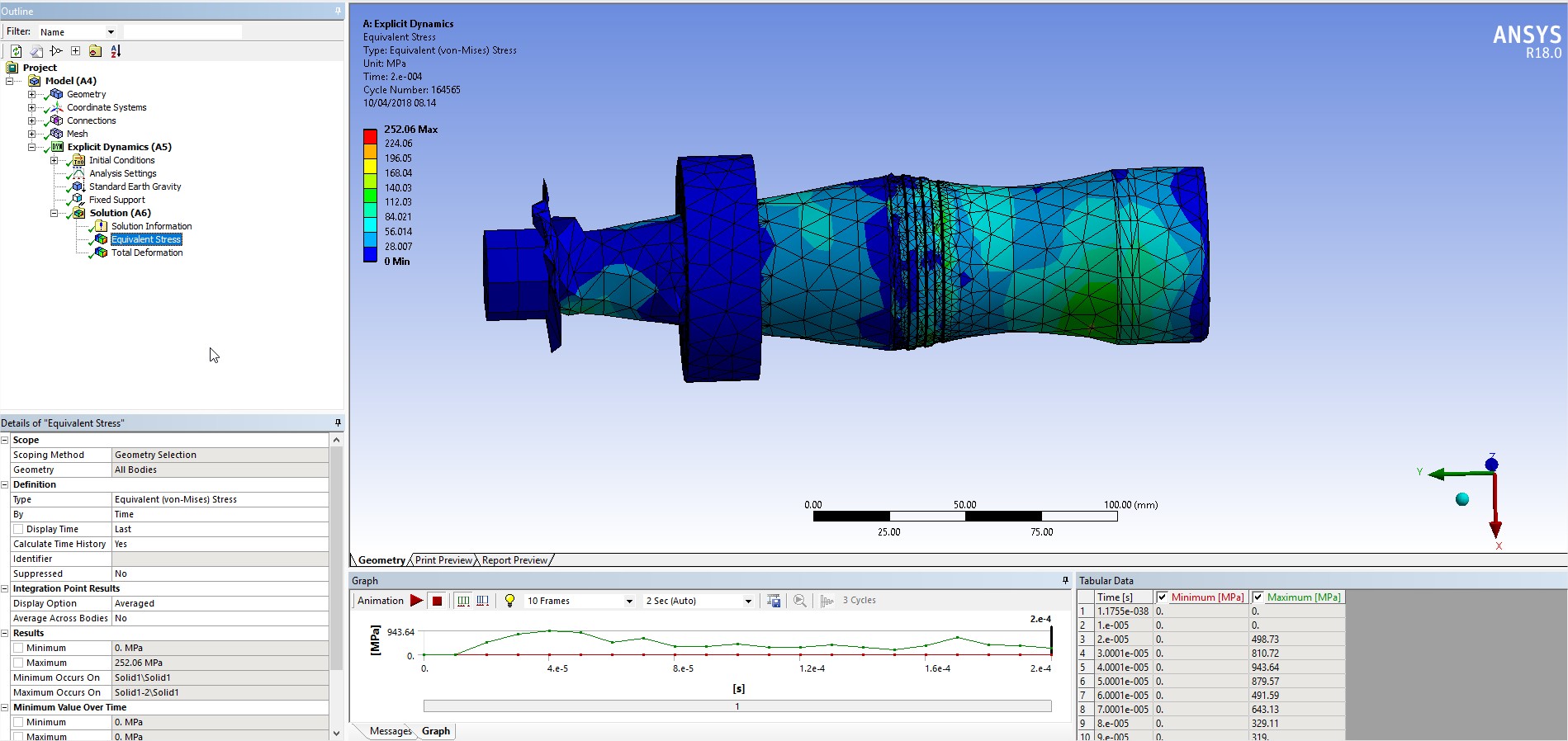Collapse the Model (A4) tree node
1568x741 pixels.
(x=10, y=81)
